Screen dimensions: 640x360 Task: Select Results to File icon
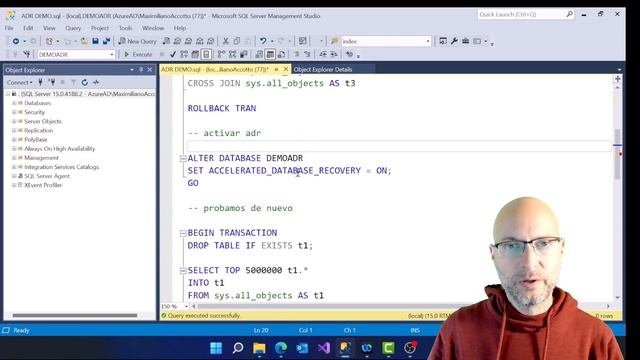point(281,54)
